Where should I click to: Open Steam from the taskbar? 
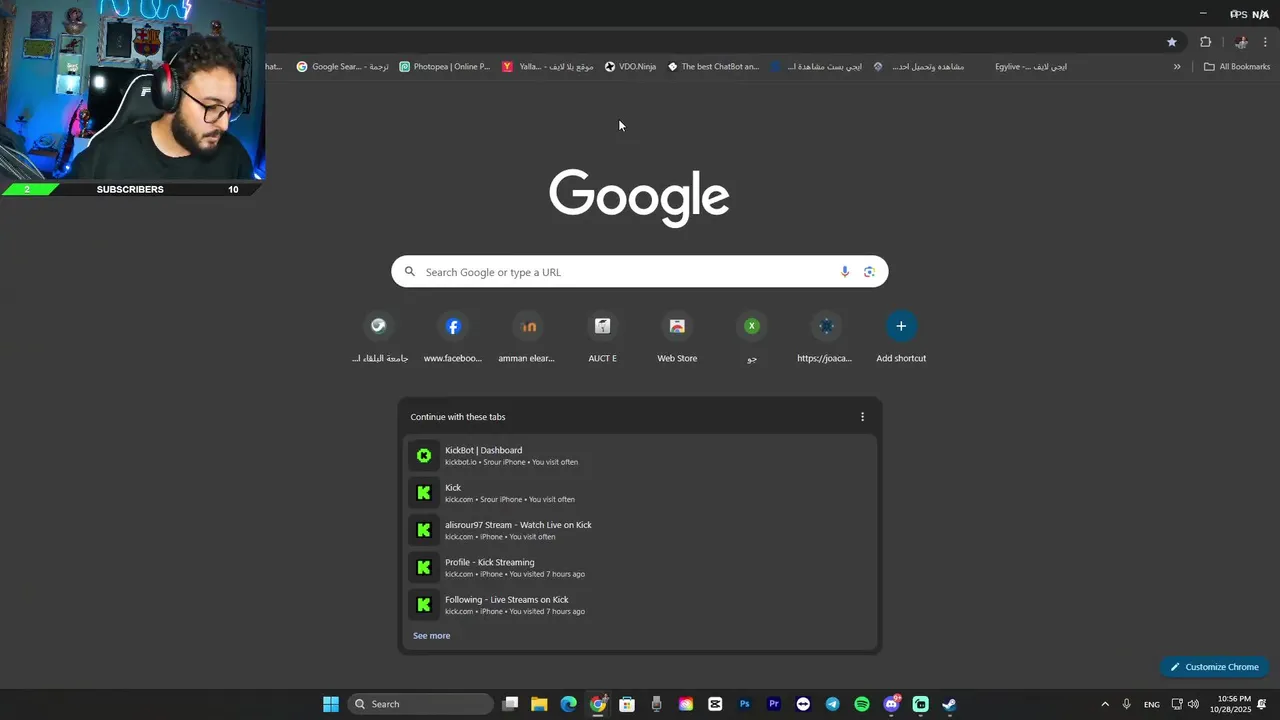[x=949, y=704]
